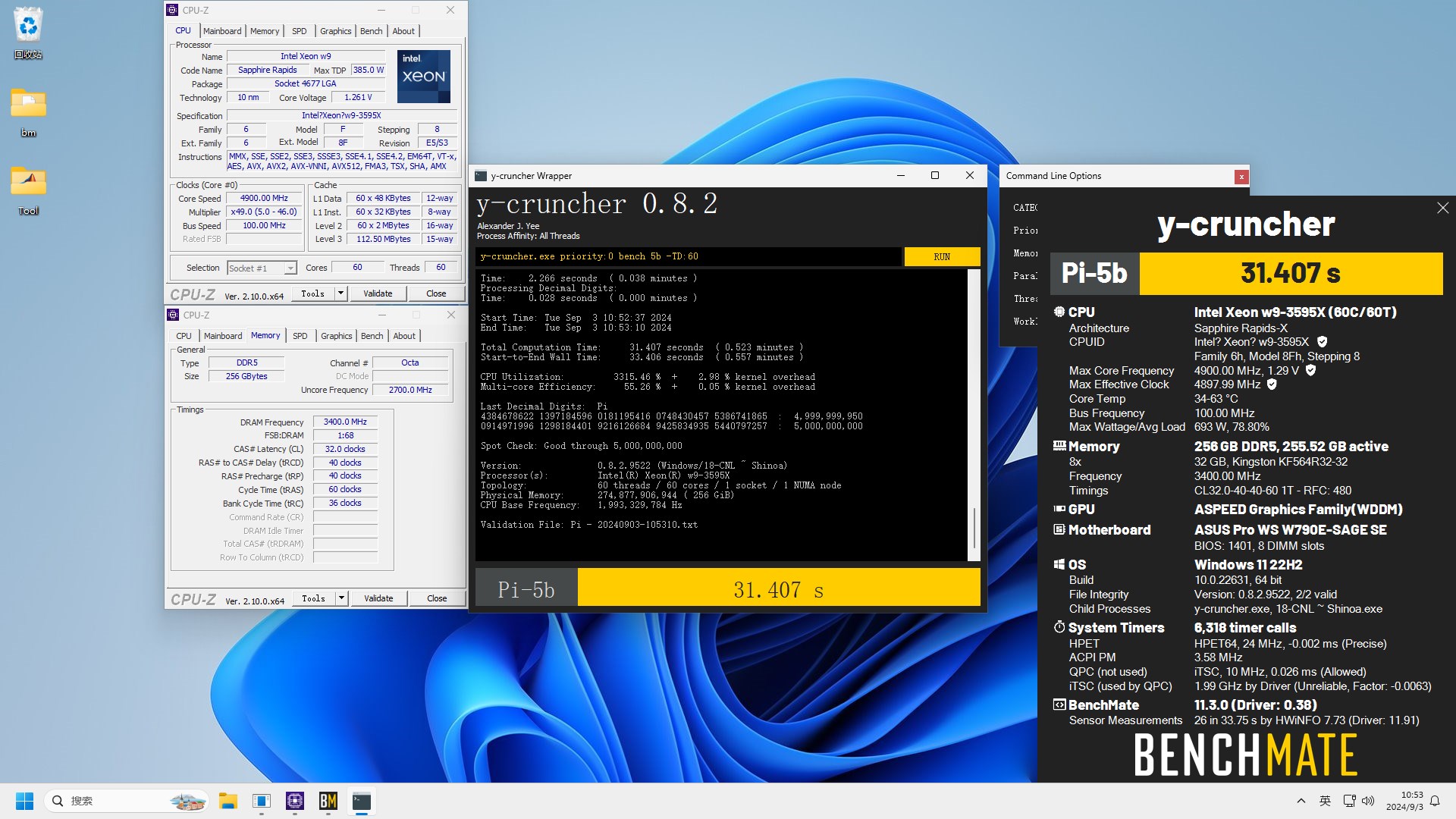Viewport: 1456px width, 819px height.
Task: Open the network icon in system tray
Action: [1349, 801]
